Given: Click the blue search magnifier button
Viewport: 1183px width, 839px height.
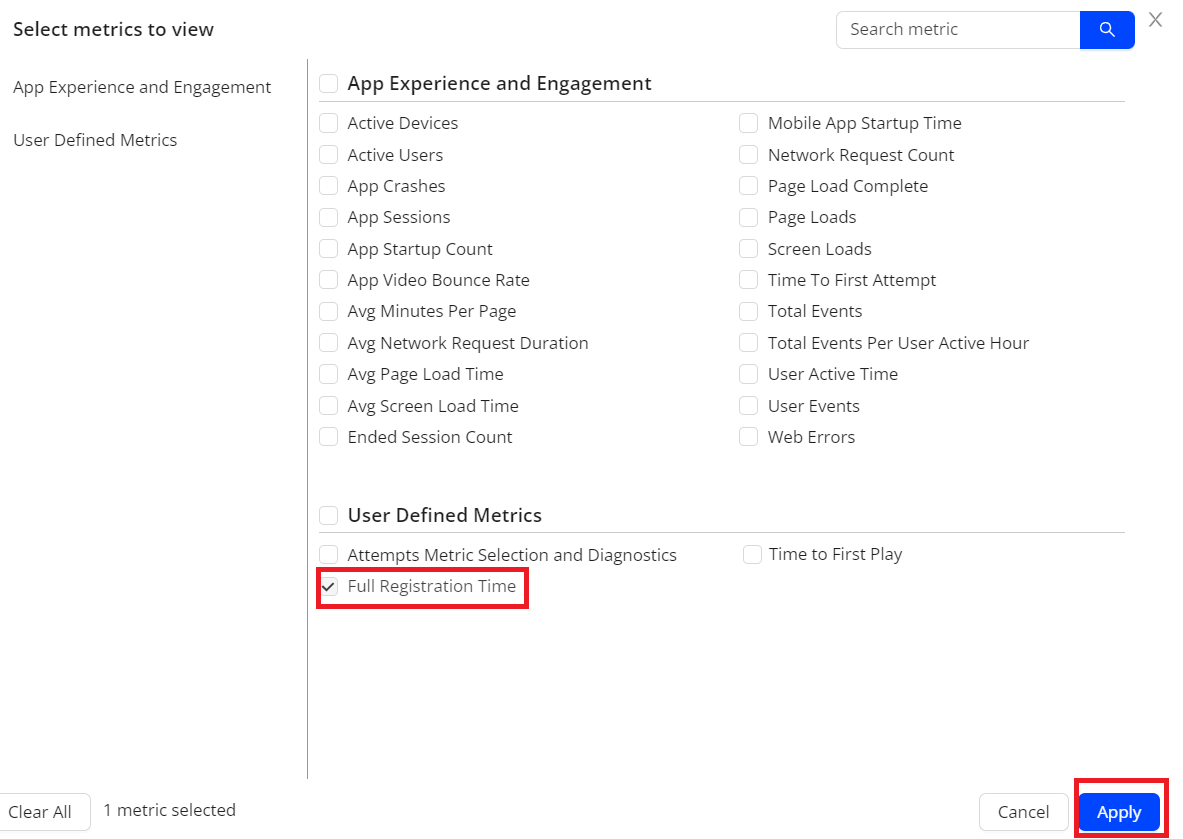Looking at the screenshot, I should click(1107, 29).
